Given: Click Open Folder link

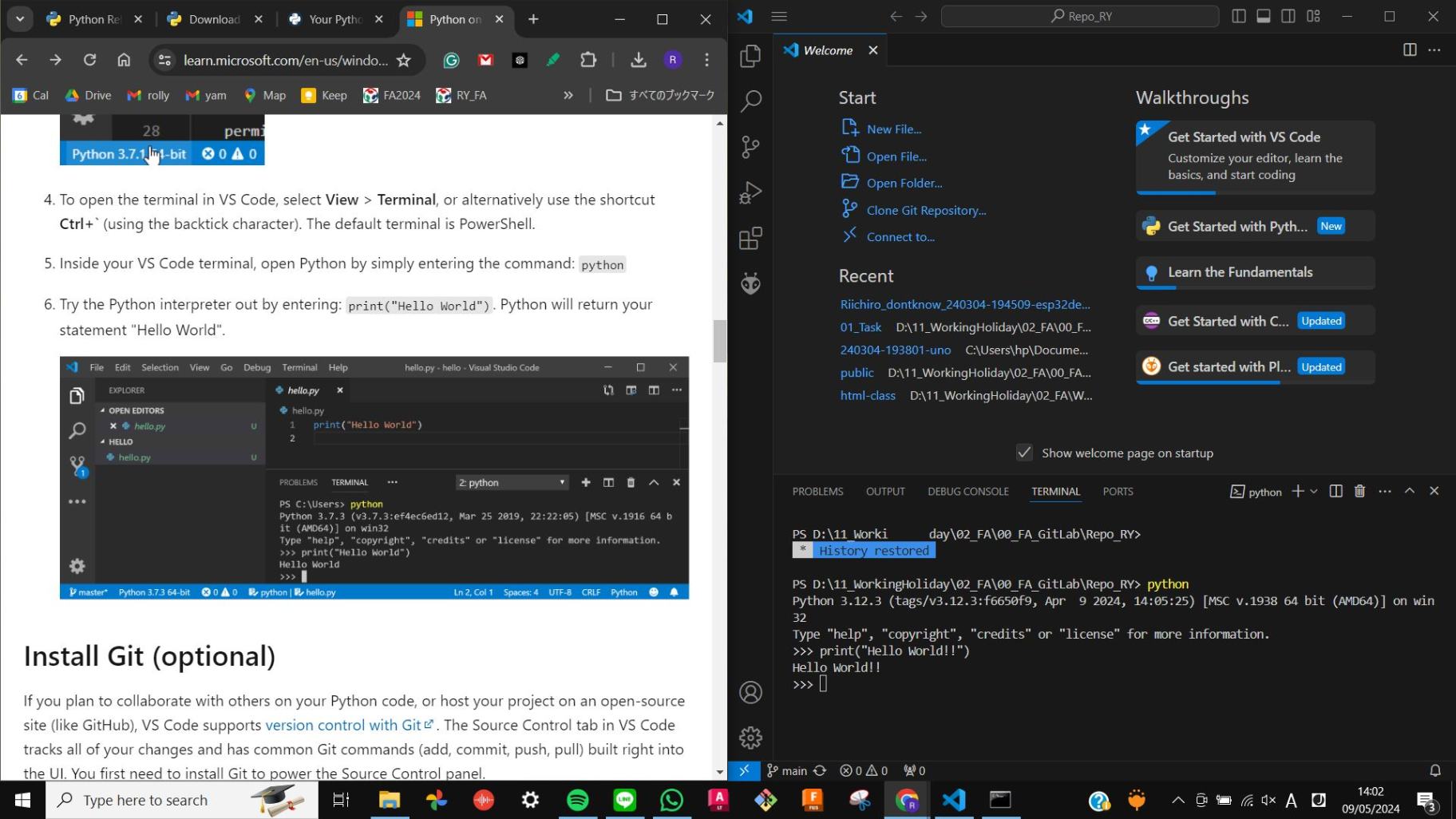Looking at the screenshot, I should 904,183.
